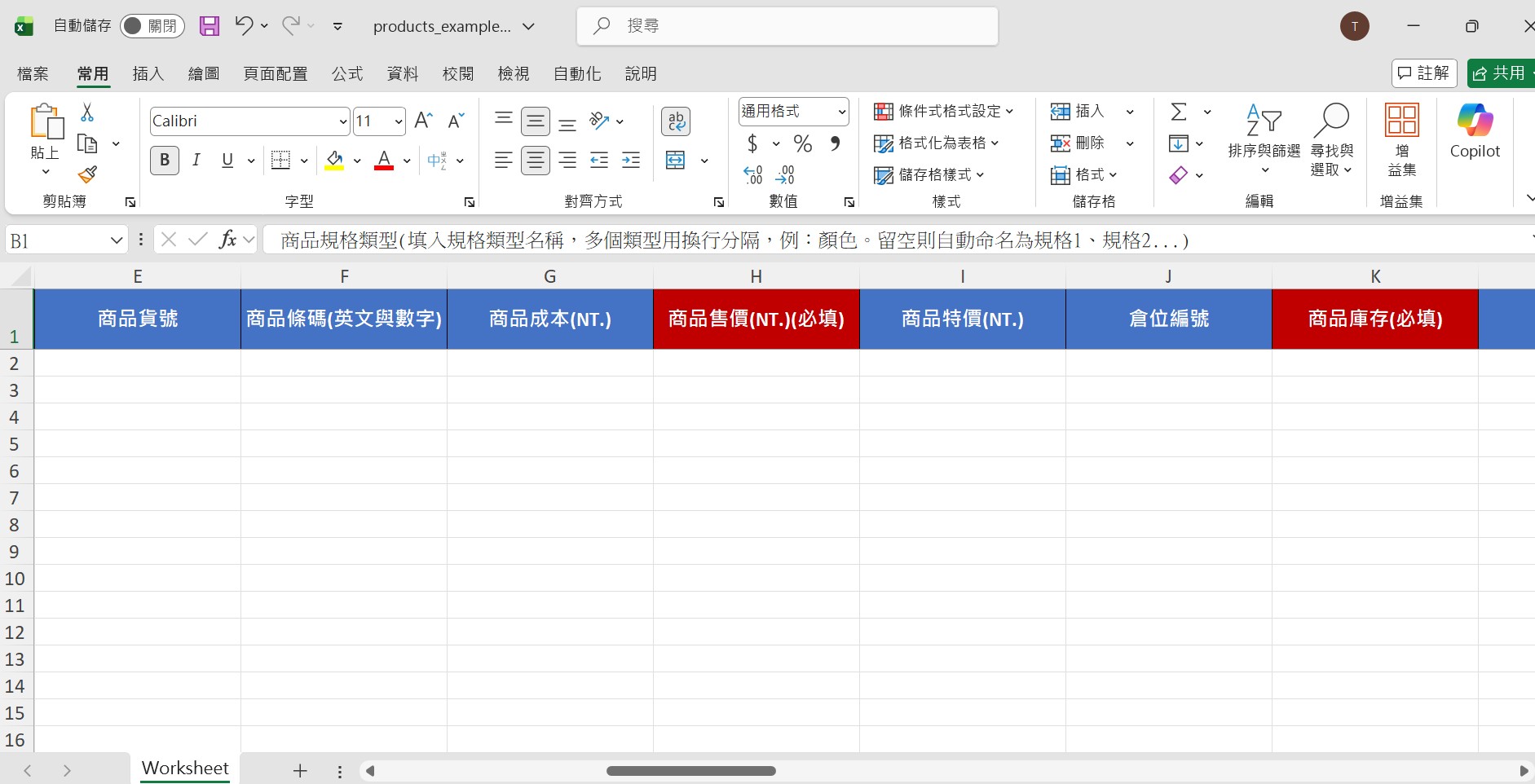Screen dimensions: 1535x784
Task: Toggle Underline formatting button
Action: [227, 161]
